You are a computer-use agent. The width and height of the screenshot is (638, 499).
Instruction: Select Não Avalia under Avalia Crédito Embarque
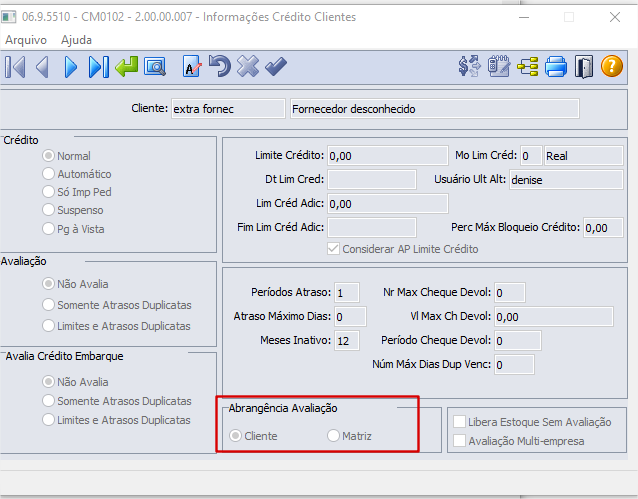75,382
